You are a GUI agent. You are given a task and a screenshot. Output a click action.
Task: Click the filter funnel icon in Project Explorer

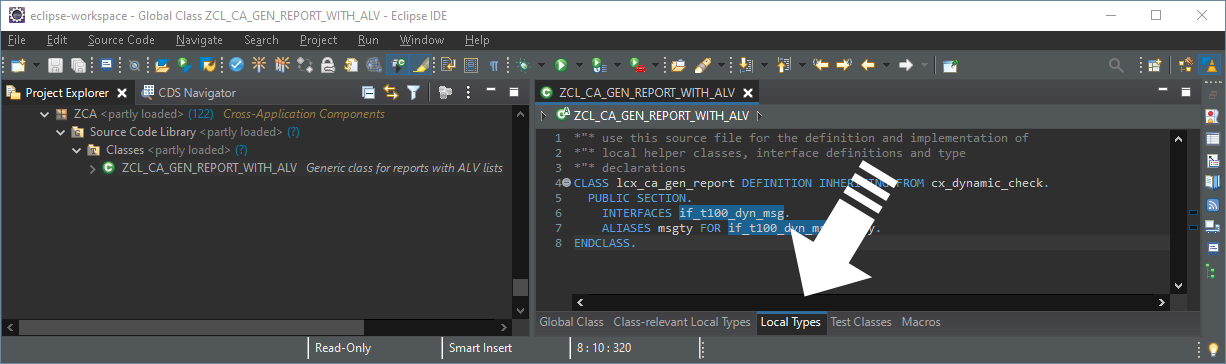tap(413, 92)
